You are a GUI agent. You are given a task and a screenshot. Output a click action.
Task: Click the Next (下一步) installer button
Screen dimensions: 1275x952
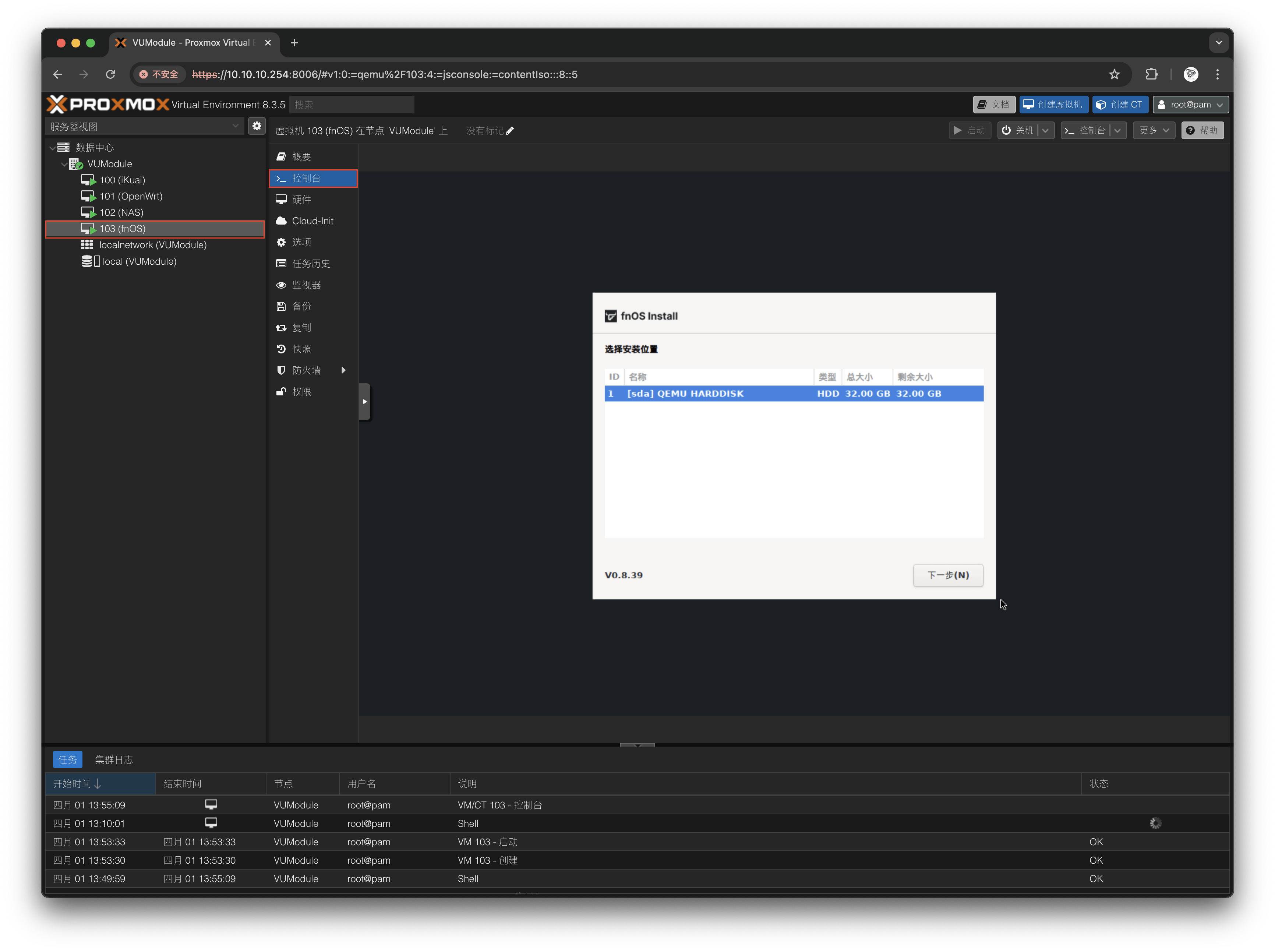[948, 575]
